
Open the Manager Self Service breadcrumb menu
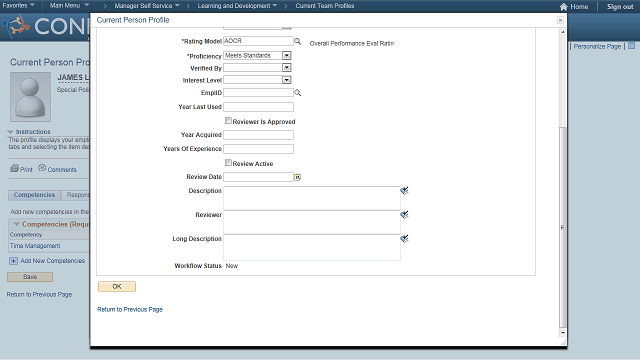147,6
